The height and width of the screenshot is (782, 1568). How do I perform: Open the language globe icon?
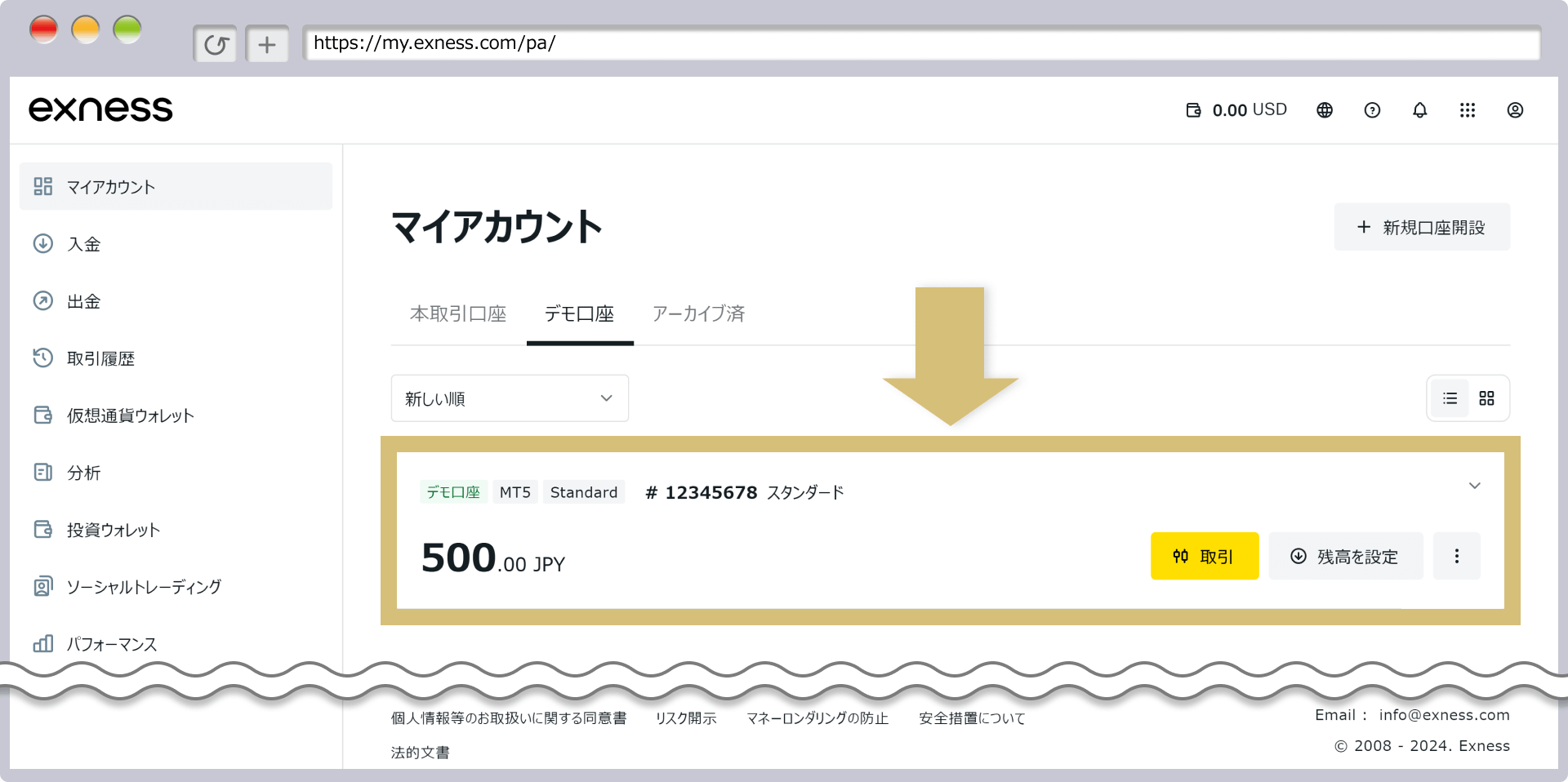click(1325, 110)
